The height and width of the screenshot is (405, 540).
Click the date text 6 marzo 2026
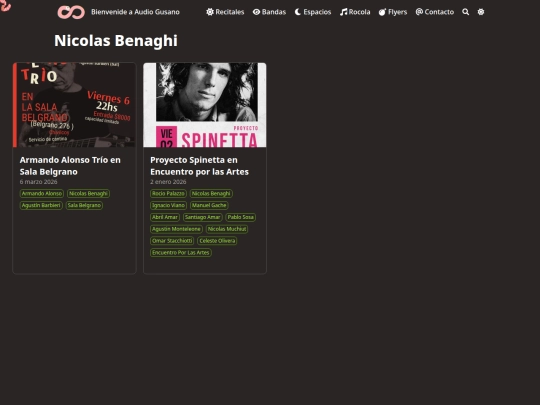[x=39, y=182]
